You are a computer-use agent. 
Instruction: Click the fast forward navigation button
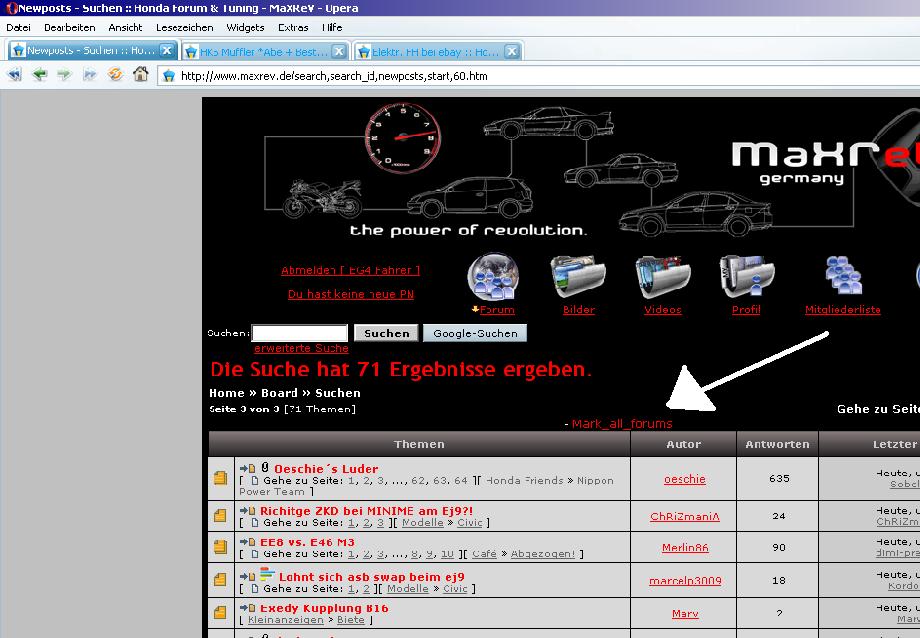pos(90,75)
